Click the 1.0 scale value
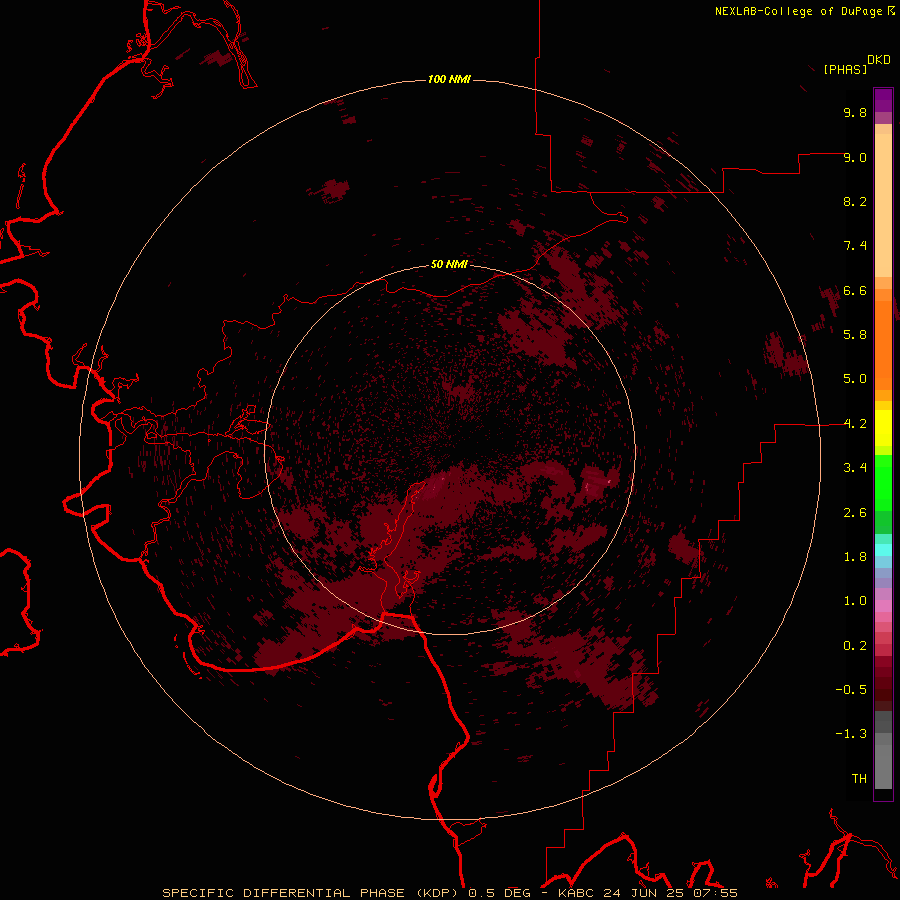Screen dimensions: 900x900 pyautogui.click(x=855, y=601)
